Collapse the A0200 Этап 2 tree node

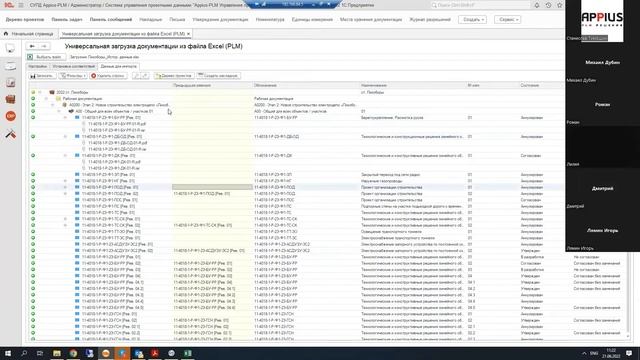[53, 105]
